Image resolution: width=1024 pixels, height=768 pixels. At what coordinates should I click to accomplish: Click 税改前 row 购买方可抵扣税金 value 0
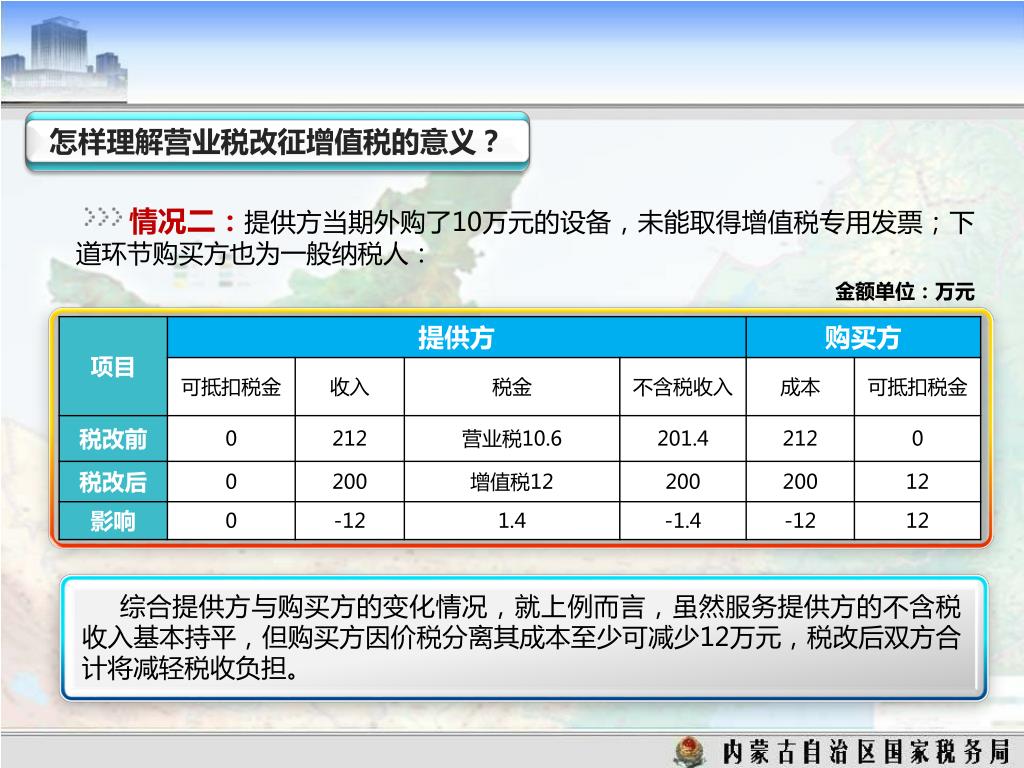point(918,438)
